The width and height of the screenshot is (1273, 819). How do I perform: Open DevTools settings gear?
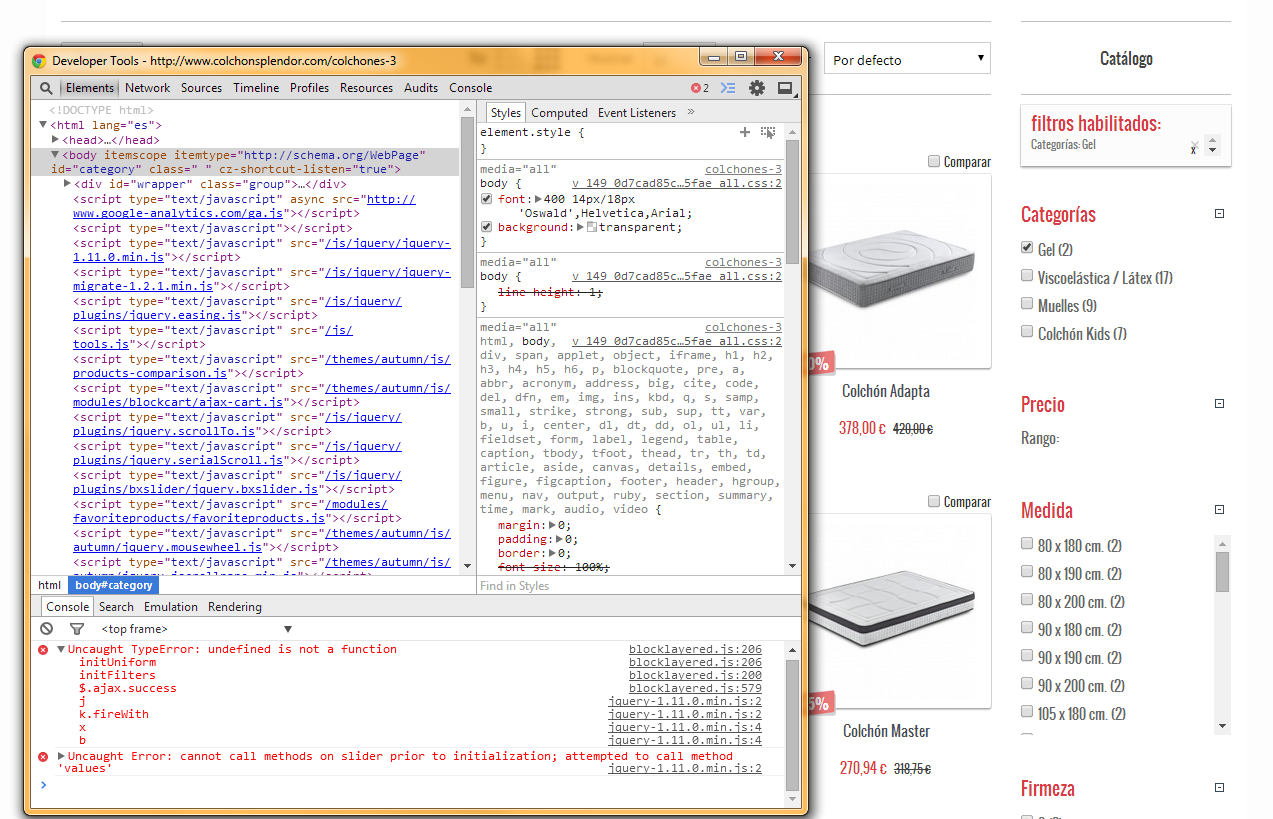pos(757,88)
